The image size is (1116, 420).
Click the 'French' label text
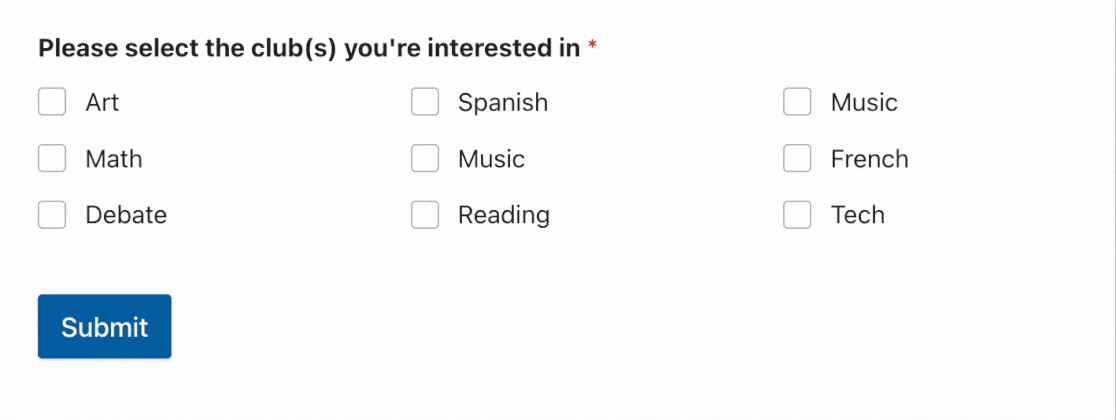869,159
